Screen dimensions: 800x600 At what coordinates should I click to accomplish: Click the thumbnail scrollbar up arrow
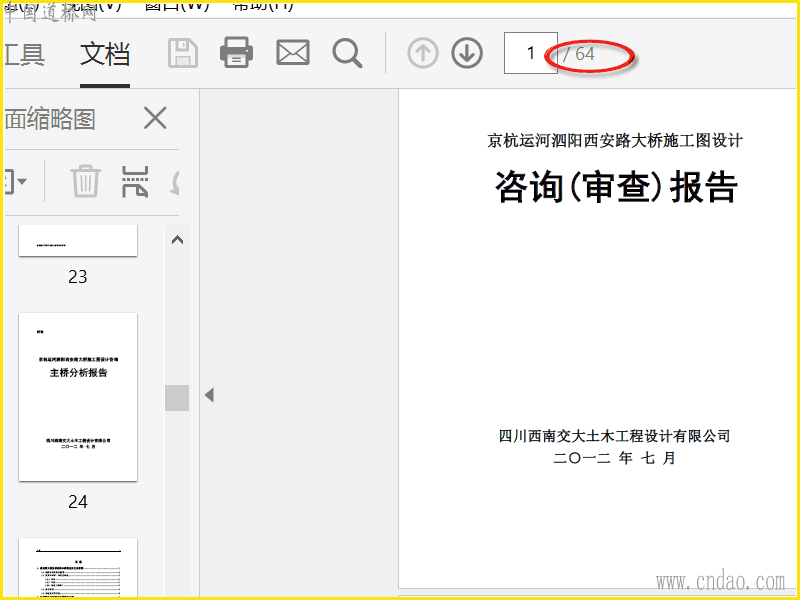point(177,240)
